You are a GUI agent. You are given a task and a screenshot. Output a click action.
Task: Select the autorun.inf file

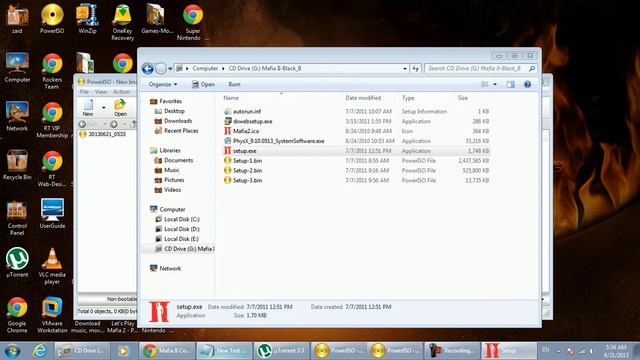coord(247,111)
